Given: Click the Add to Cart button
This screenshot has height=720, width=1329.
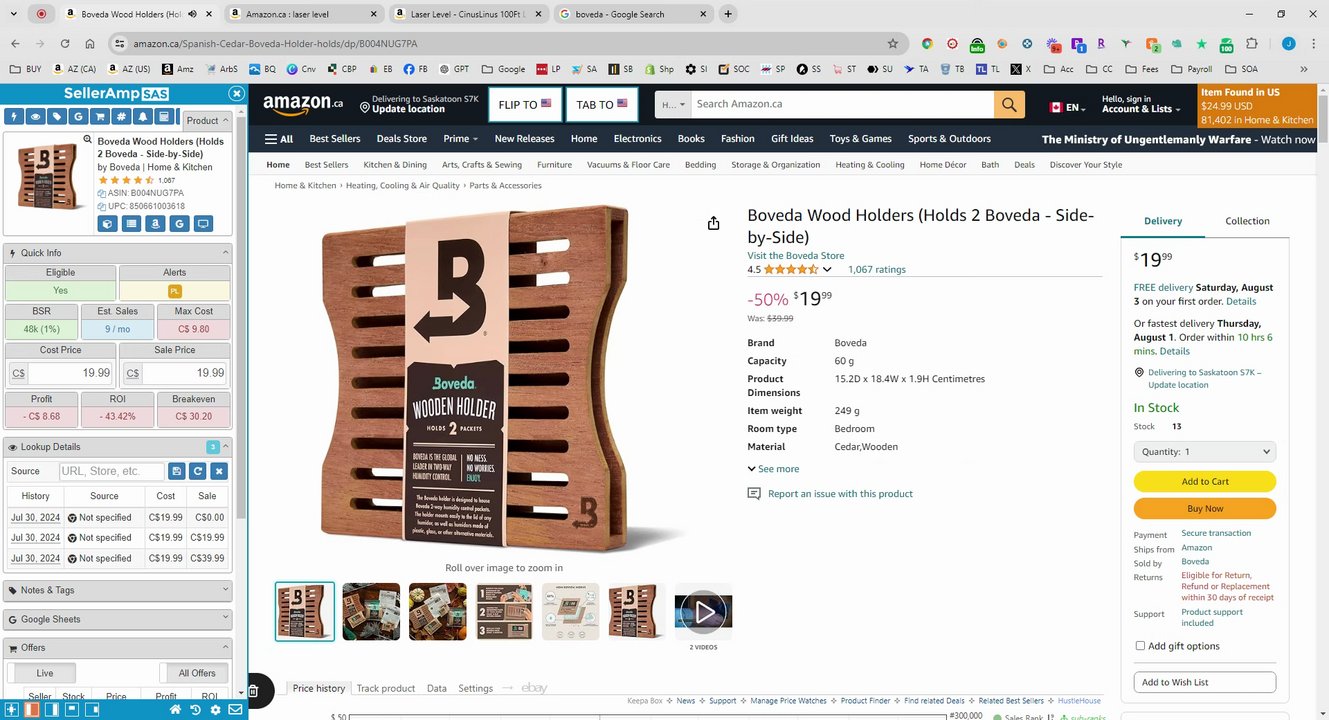Looking at the screenshot, I should click(1205, 481).
